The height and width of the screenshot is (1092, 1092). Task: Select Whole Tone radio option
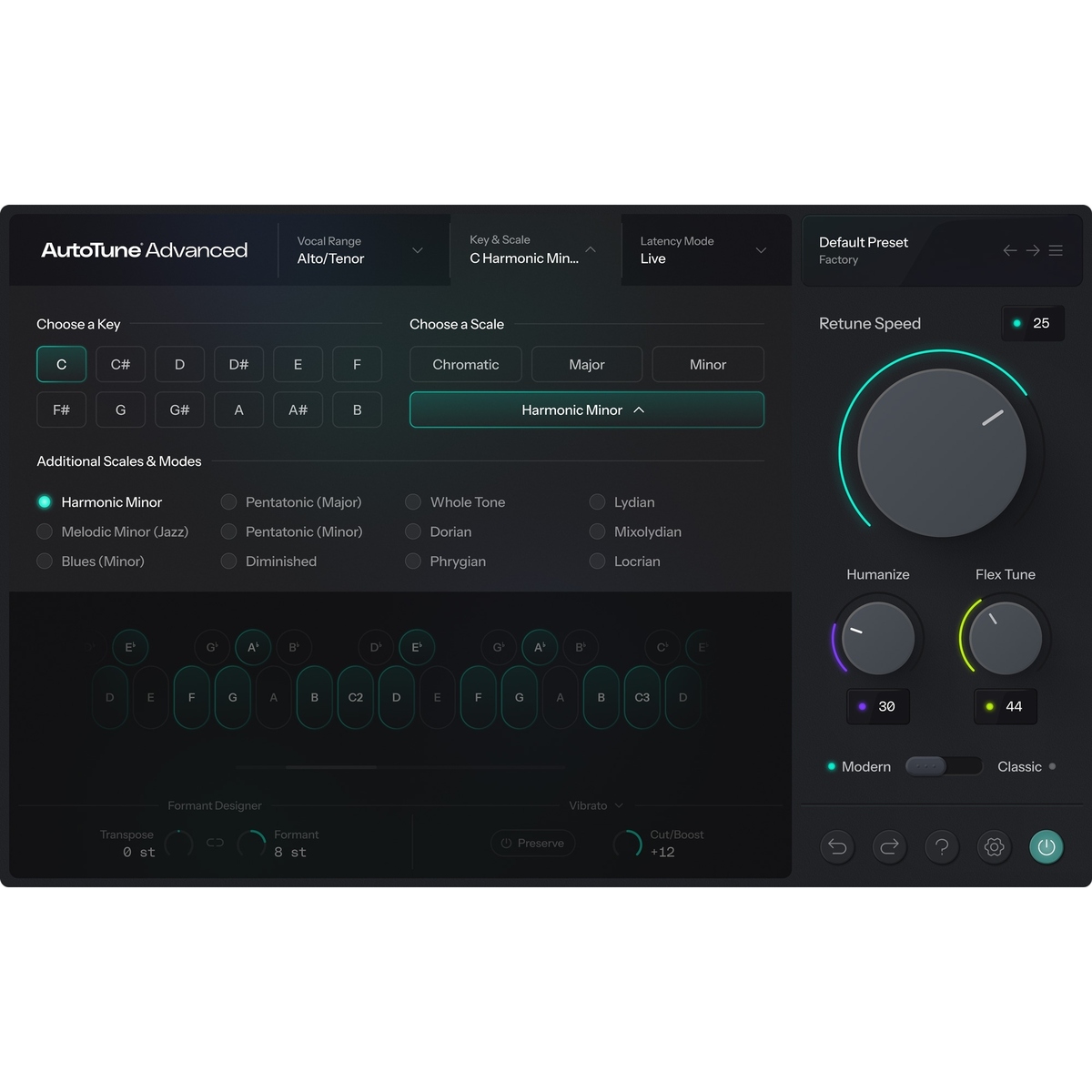(x=413, y=501)
